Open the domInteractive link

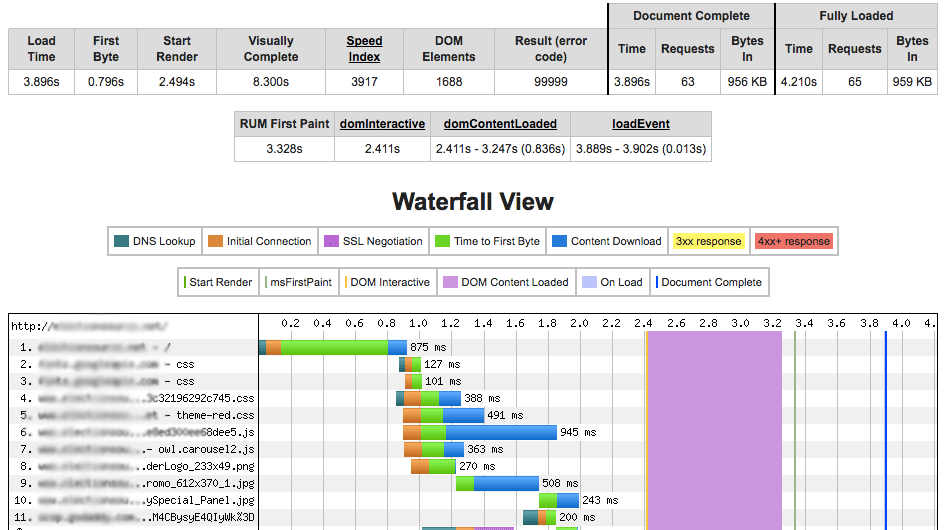click(x=382, y=124)
